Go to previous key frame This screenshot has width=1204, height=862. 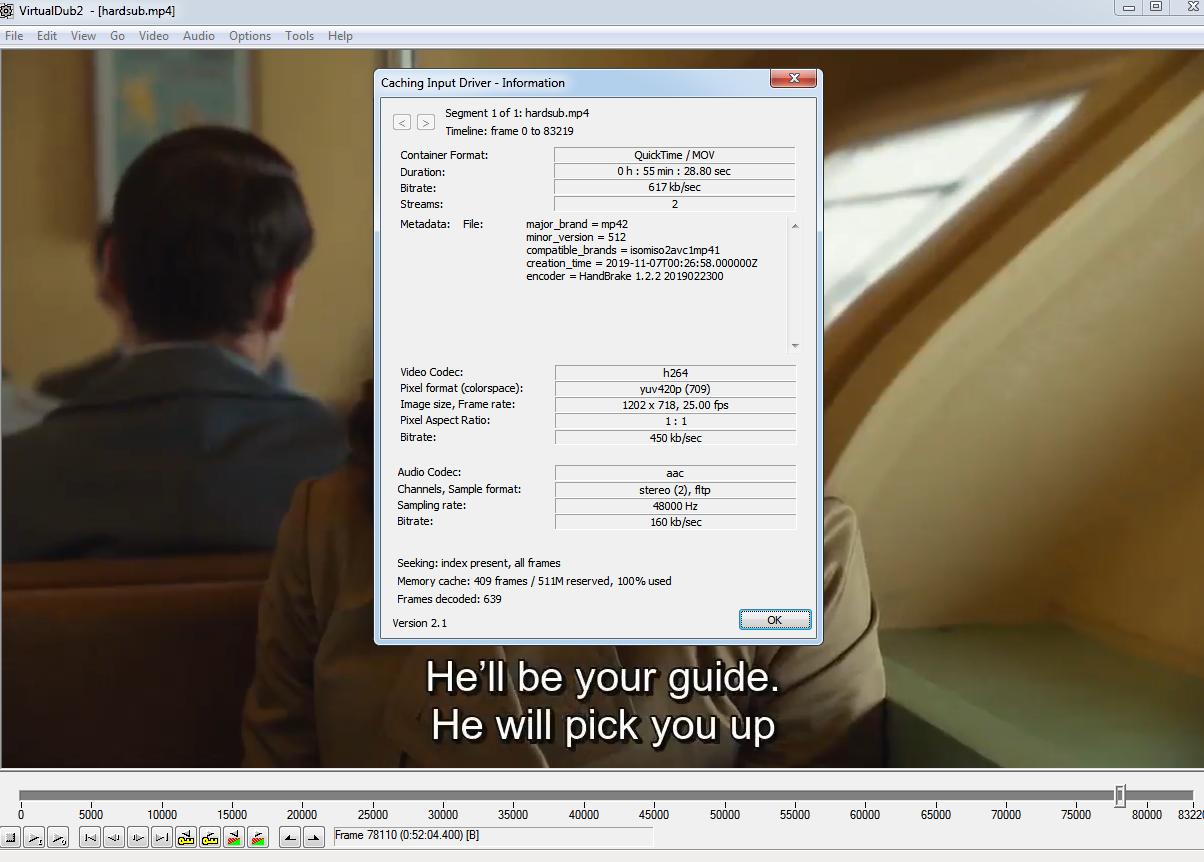(186, 837)
